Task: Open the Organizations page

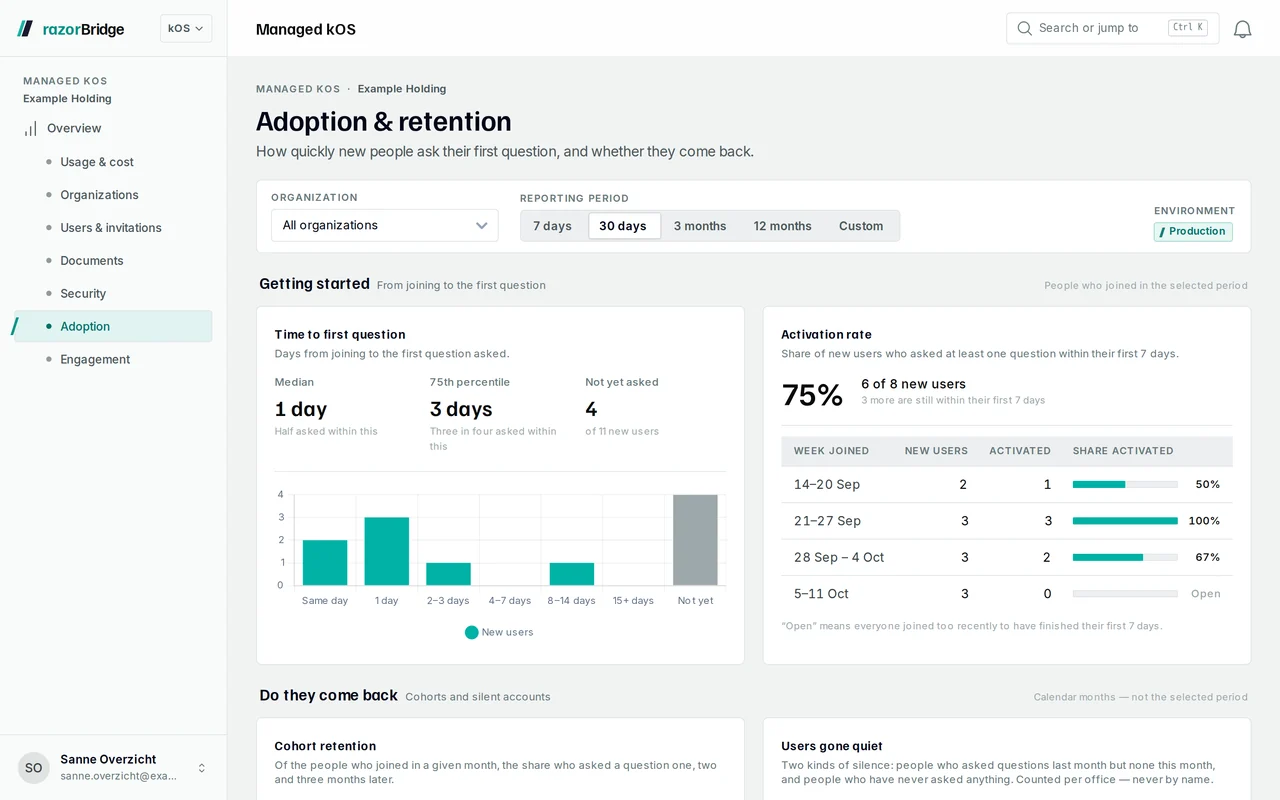Action: [113, 195]
